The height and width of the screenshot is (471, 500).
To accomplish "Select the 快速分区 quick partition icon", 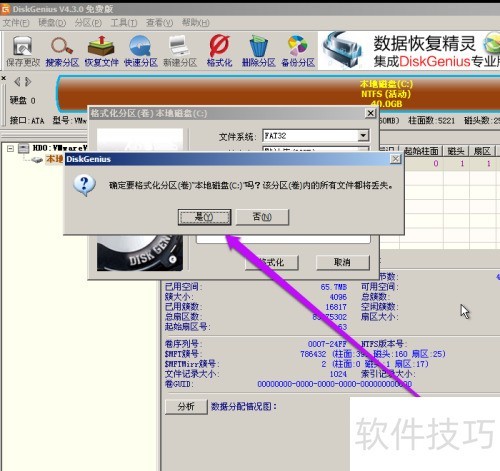I will (140, 51).
